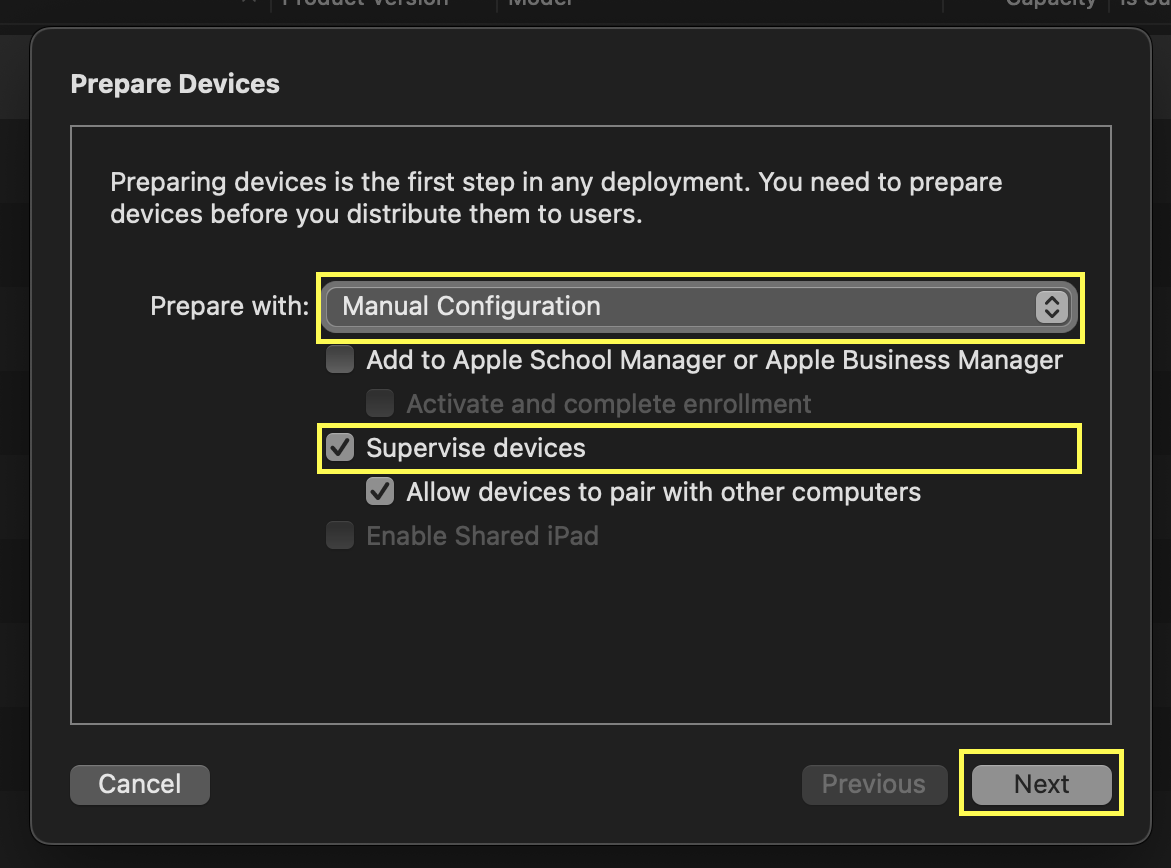The height and width of the screenshot is (868, 1171).
Task: Click the grayed Enable Shared iPad label
Action: point(482,535)
